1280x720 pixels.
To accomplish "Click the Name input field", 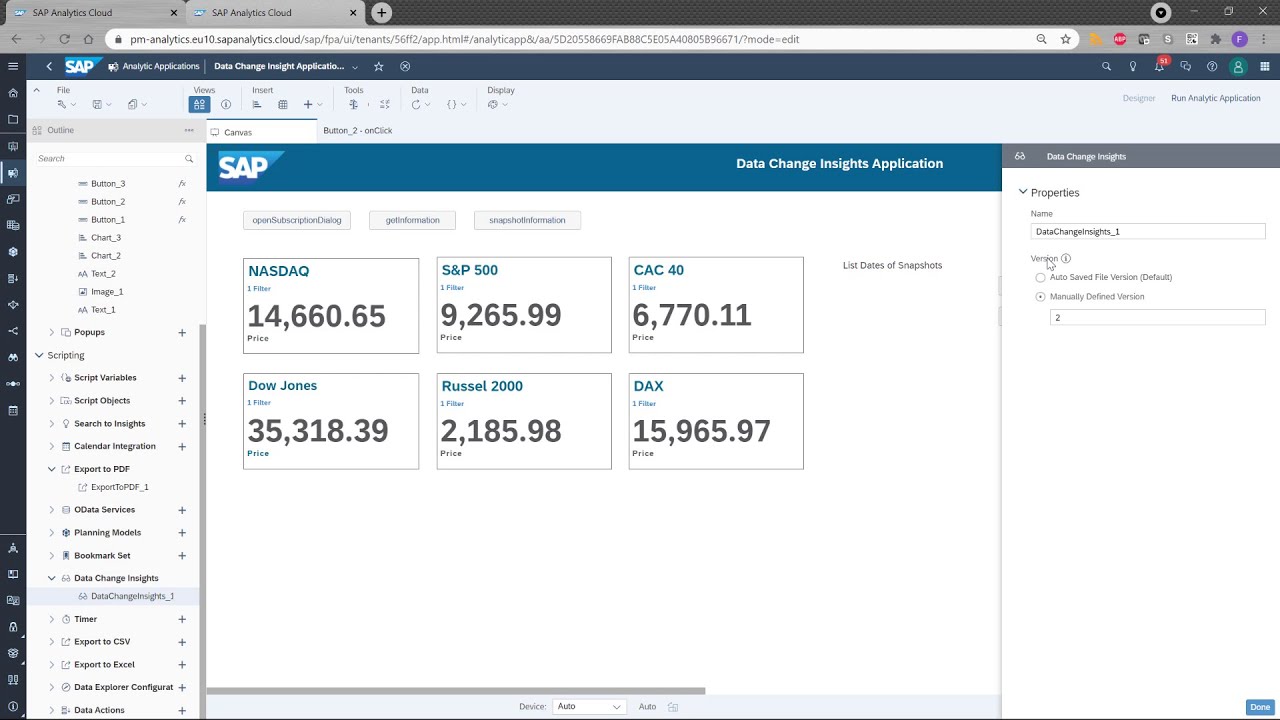I will click(x=1148, y=231).
